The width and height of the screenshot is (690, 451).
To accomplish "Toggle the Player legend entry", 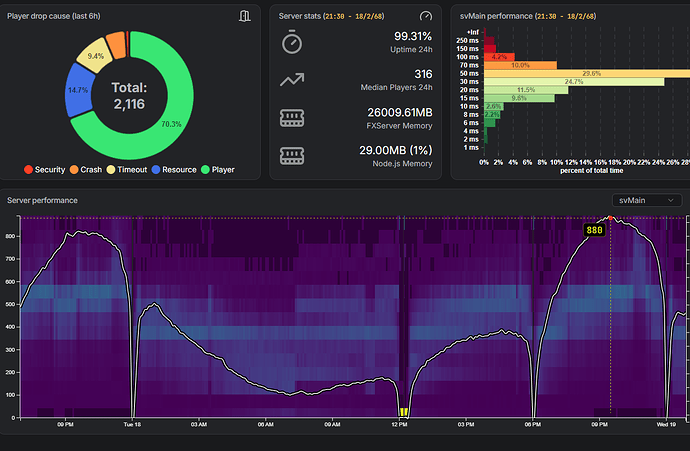I will 217,169.
